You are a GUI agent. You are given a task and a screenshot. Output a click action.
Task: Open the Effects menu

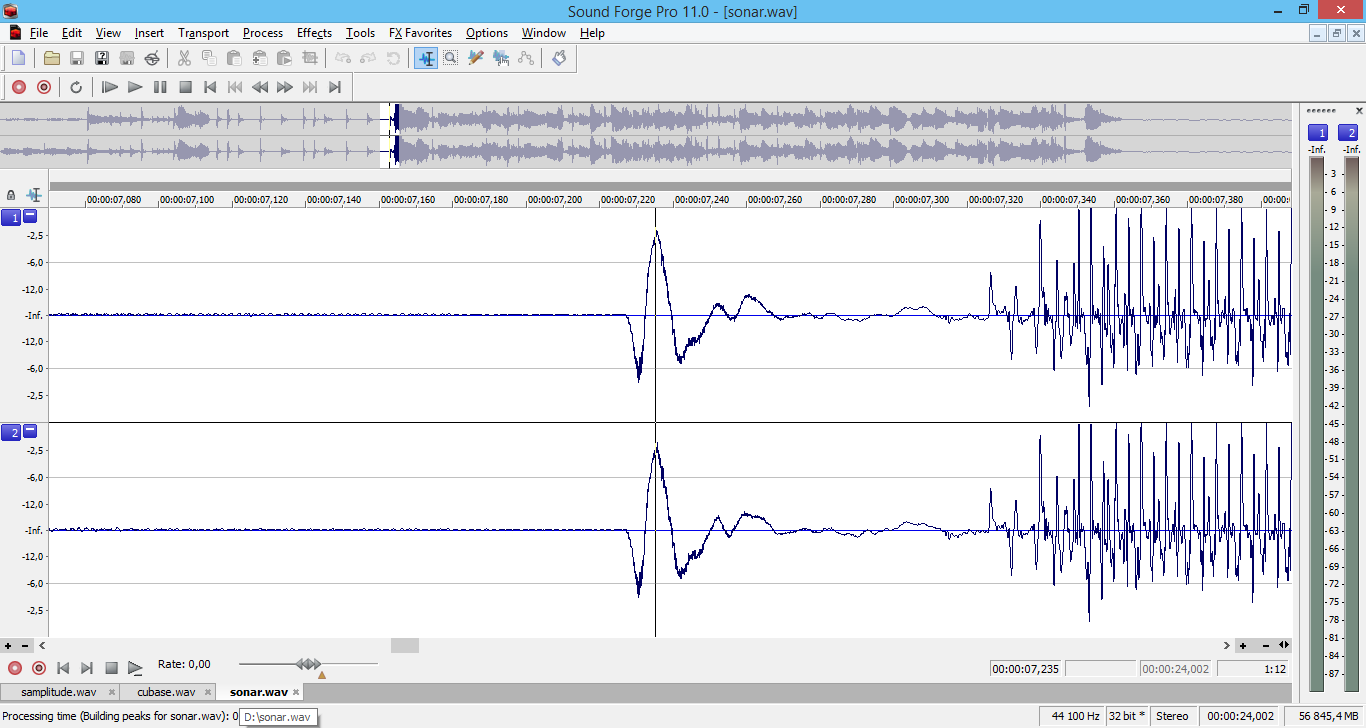coord(314,33)
